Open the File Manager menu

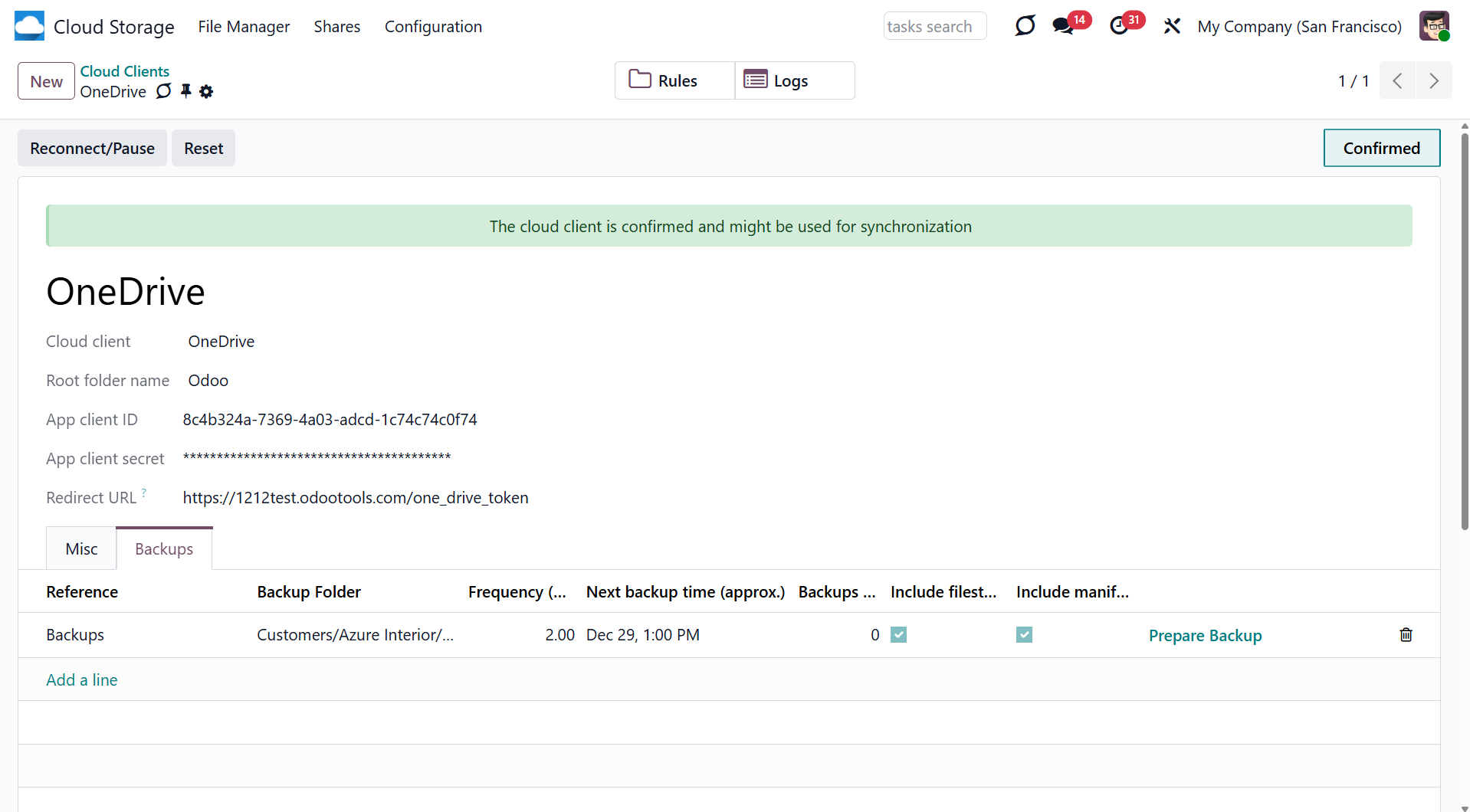(x=244, y=27)
